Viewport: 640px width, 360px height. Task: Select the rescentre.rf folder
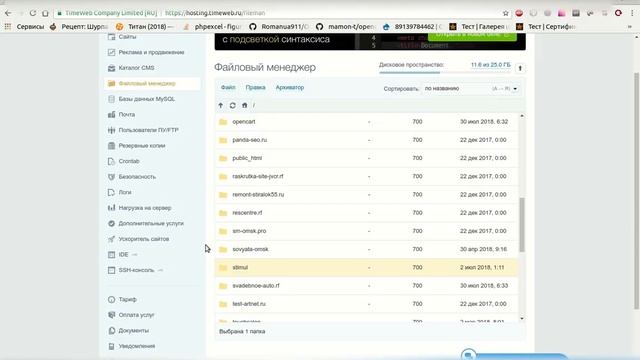point(366,213)
